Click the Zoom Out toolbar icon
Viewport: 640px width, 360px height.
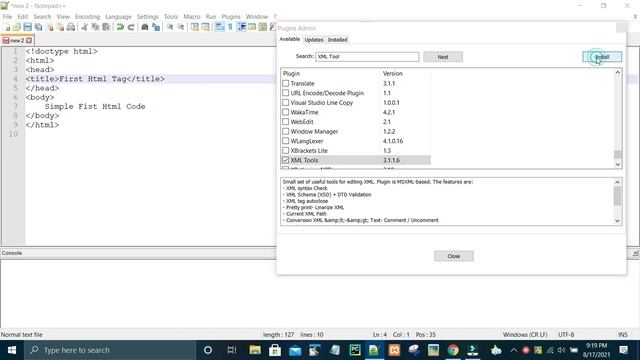click(180, 27)
